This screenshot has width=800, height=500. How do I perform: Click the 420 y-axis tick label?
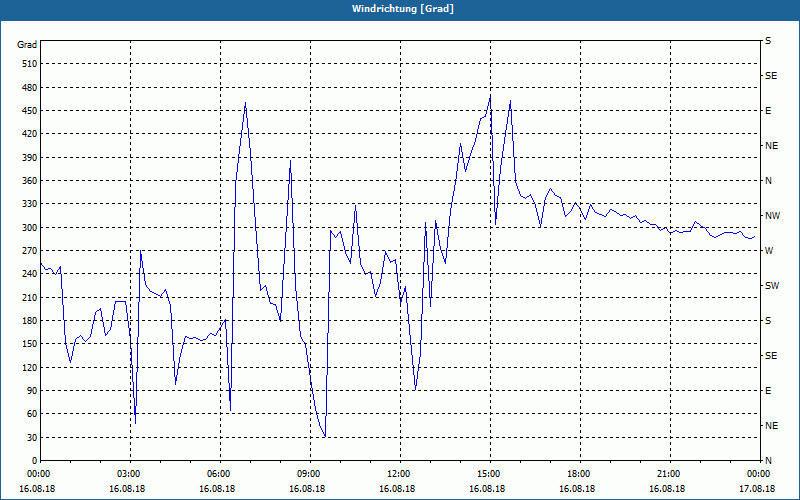point(31,134)
